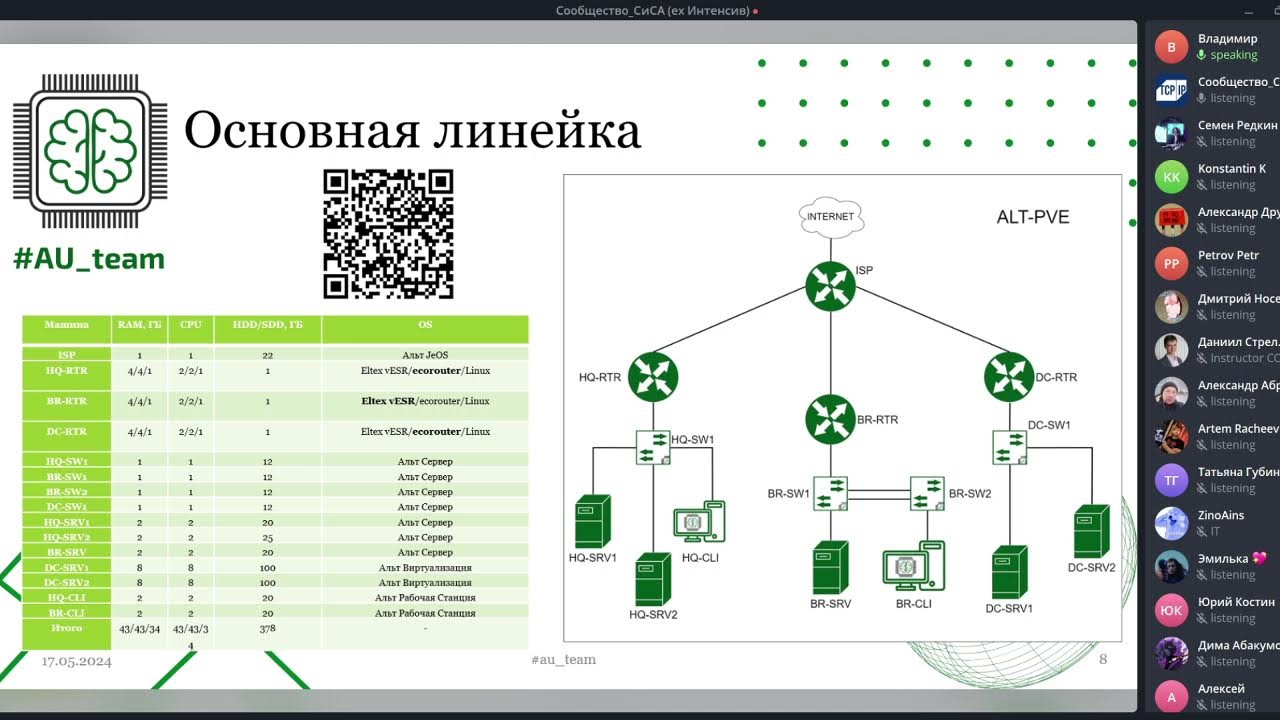Click ZinoAins's avatar
This screenshot has width=1280, height=720.
pyautogui.click(x=1171, y=524)
